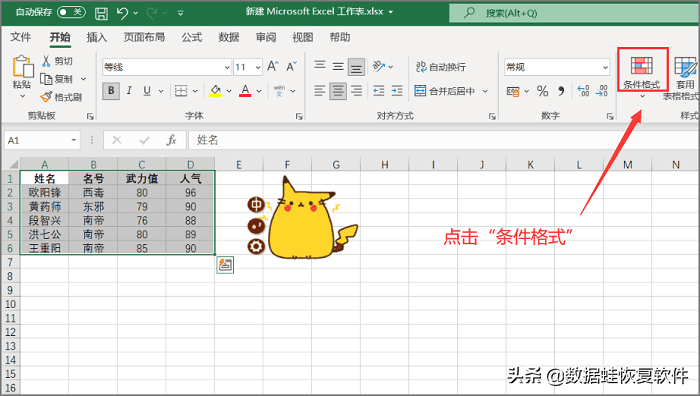Click the accounting number format icon
Image resolution: width=700 pixels, height=396 pixels.
[513, 92]
